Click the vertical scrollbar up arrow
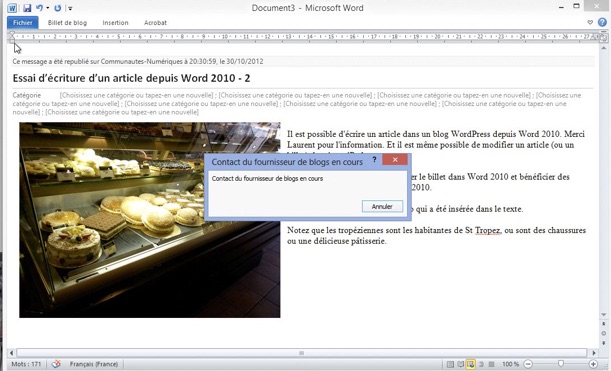Screen dimensions: 611x371 tap(604, 47)
